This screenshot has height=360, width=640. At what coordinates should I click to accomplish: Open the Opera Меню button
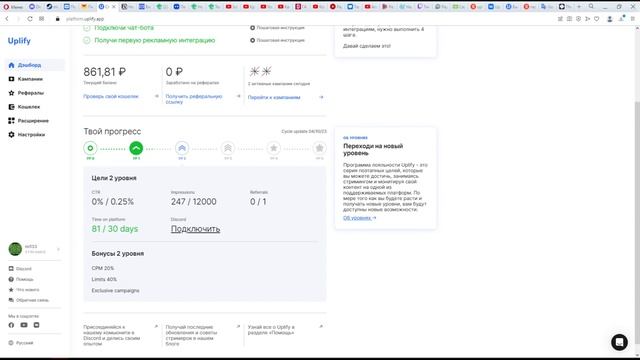click(13, 7)
